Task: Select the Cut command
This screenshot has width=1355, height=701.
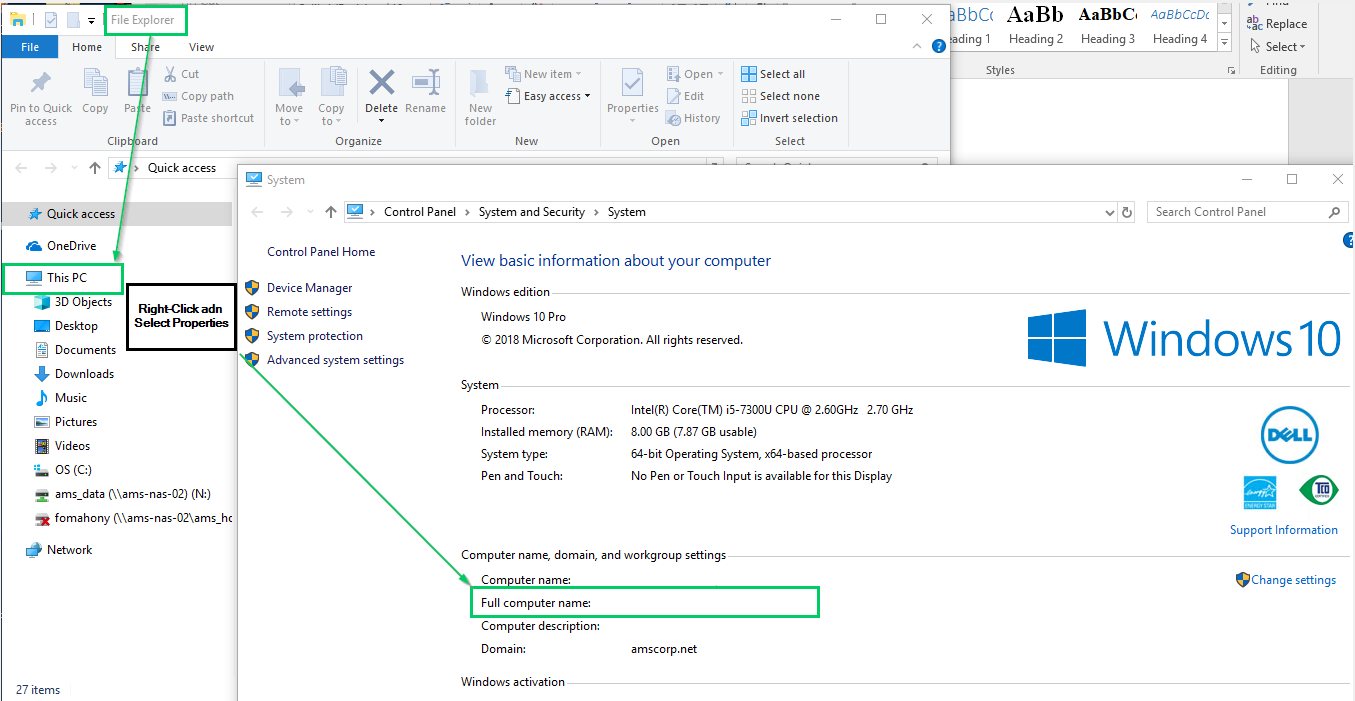Action: 181,74
